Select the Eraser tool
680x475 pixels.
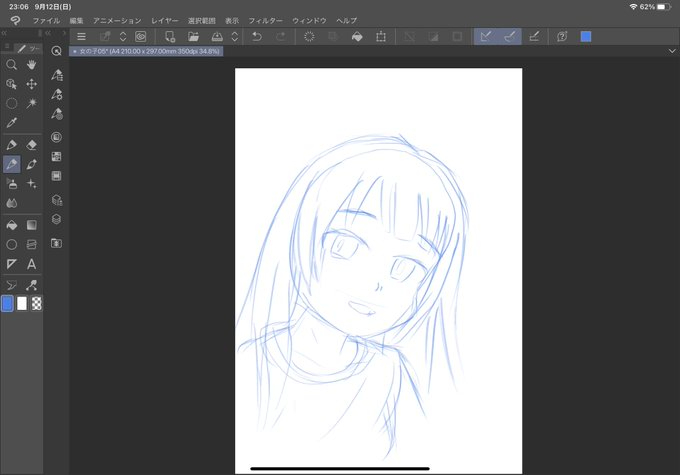click(x=32, y=144)
